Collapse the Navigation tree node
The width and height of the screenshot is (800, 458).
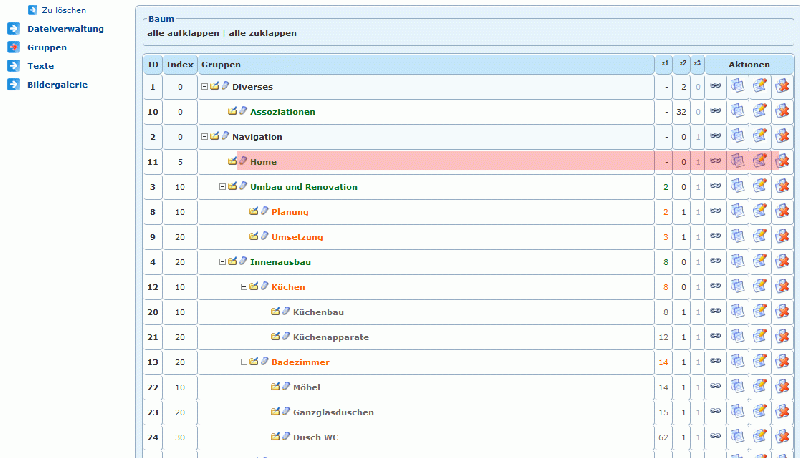click(204, 137)
